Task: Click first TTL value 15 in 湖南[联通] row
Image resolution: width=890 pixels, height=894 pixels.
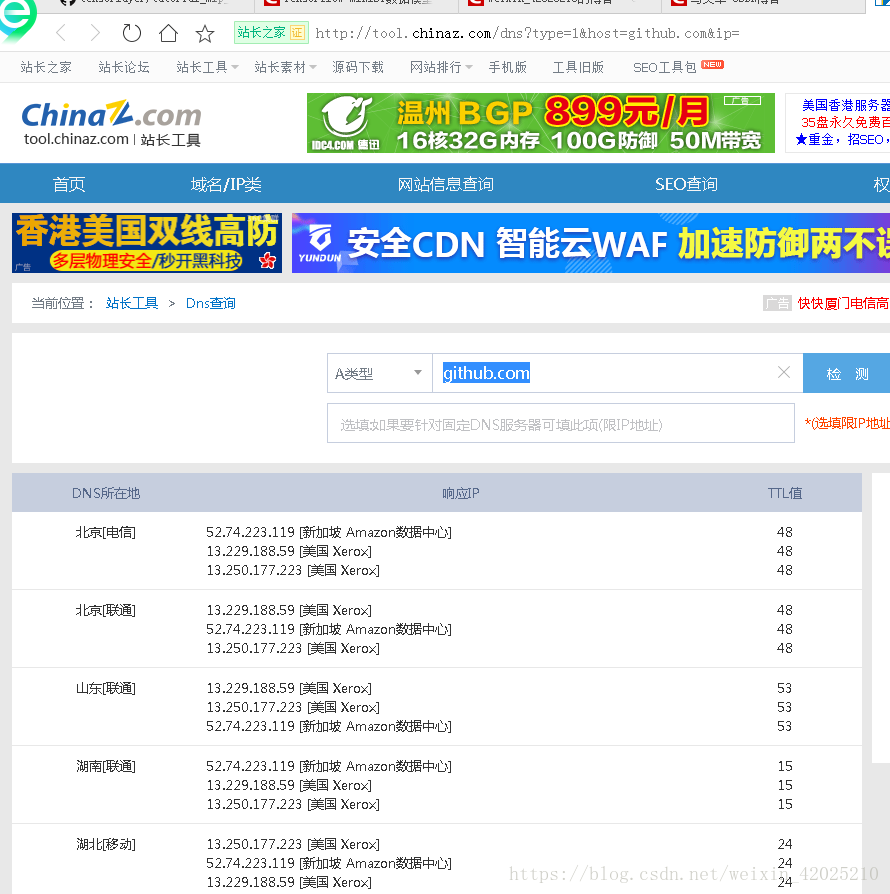Action: tap(785, 766)
